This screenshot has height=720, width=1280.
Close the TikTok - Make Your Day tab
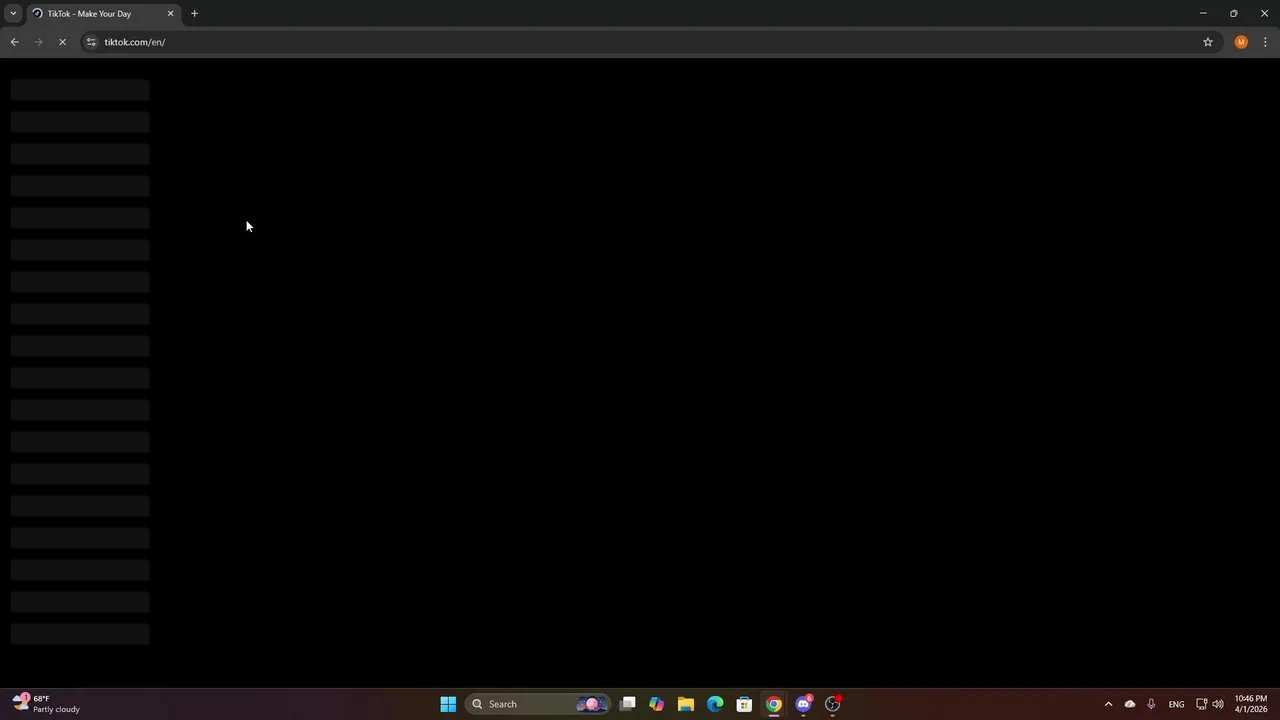click(170, 14)
